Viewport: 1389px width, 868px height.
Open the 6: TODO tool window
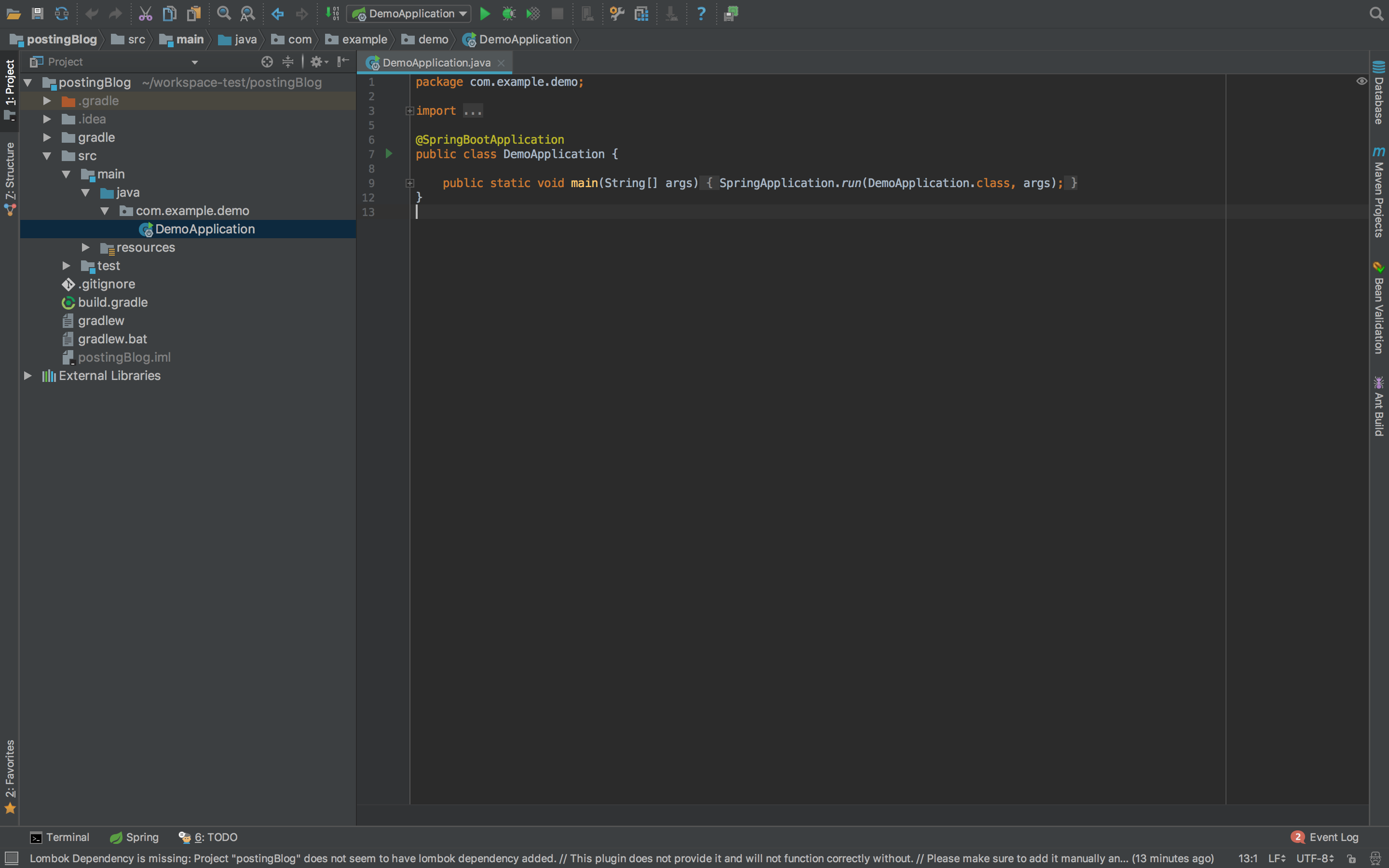coord(208,837)
